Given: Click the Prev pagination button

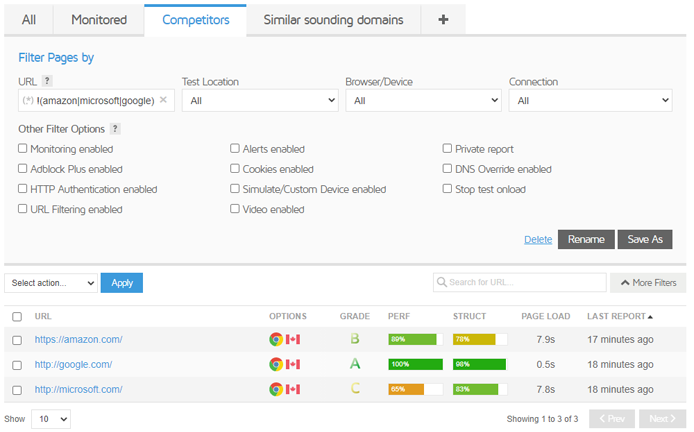Looking at the screenshot, I should click(x=612, y=419).
